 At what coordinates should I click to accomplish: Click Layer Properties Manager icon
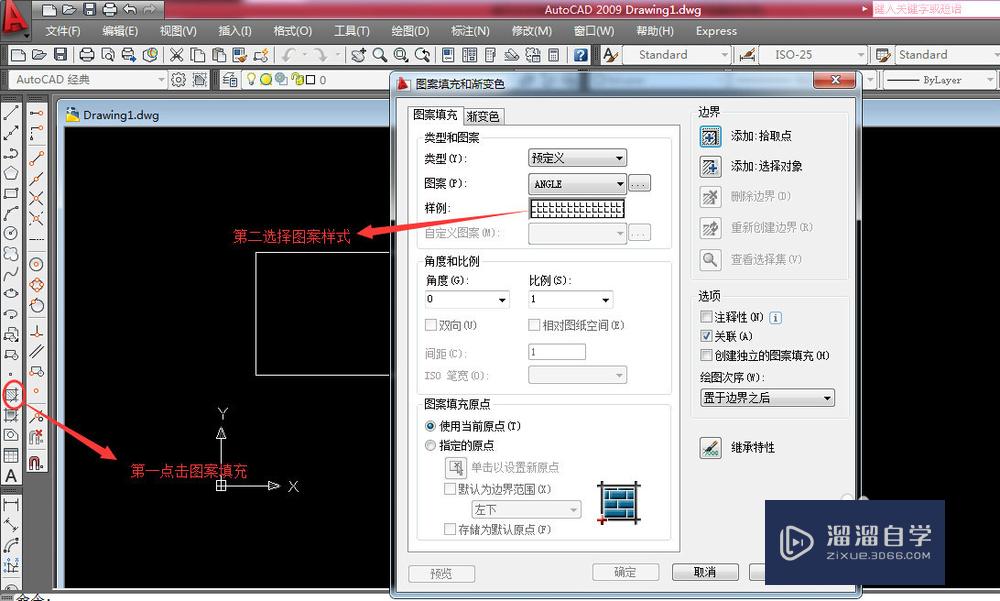pos(230,80)
